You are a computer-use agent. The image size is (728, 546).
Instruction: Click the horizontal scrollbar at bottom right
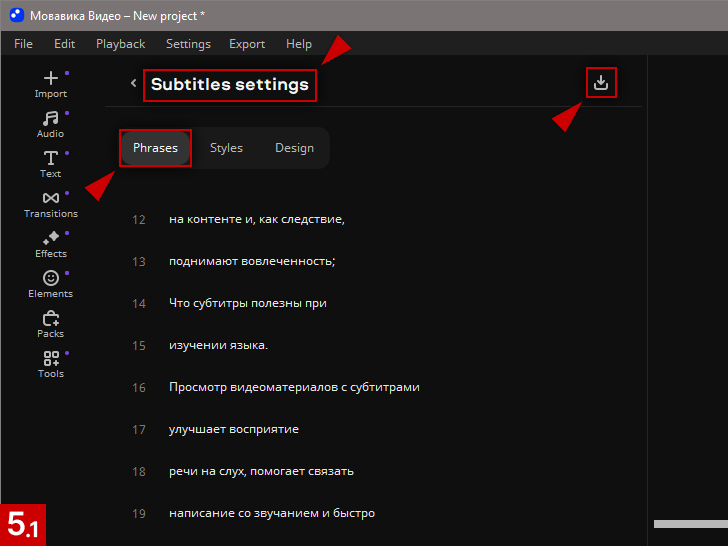pos(690,523)
